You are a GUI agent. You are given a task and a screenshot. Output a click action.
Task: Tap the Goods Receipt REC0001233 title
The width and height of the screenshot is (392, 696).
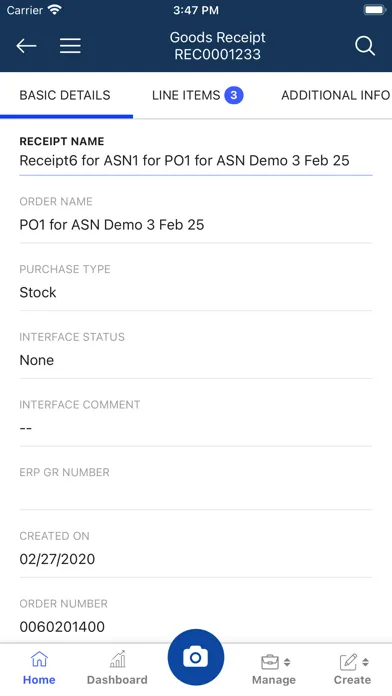[218, 46]
